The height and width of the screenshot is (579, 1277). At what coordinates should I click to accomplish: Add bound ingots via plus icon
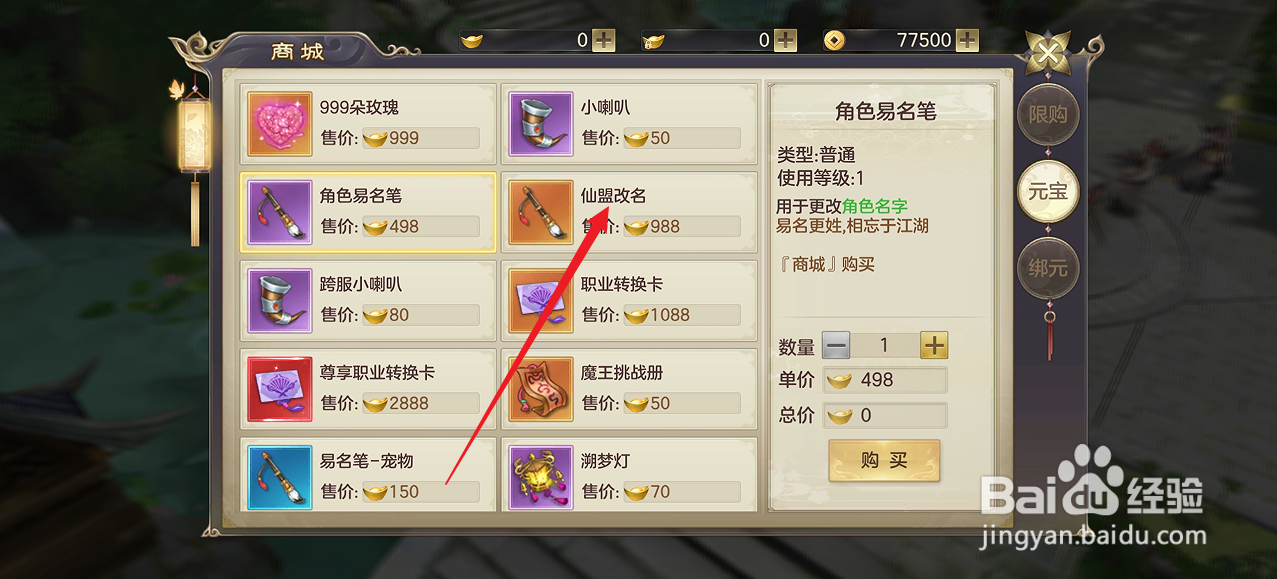click(x=786, y=40)
